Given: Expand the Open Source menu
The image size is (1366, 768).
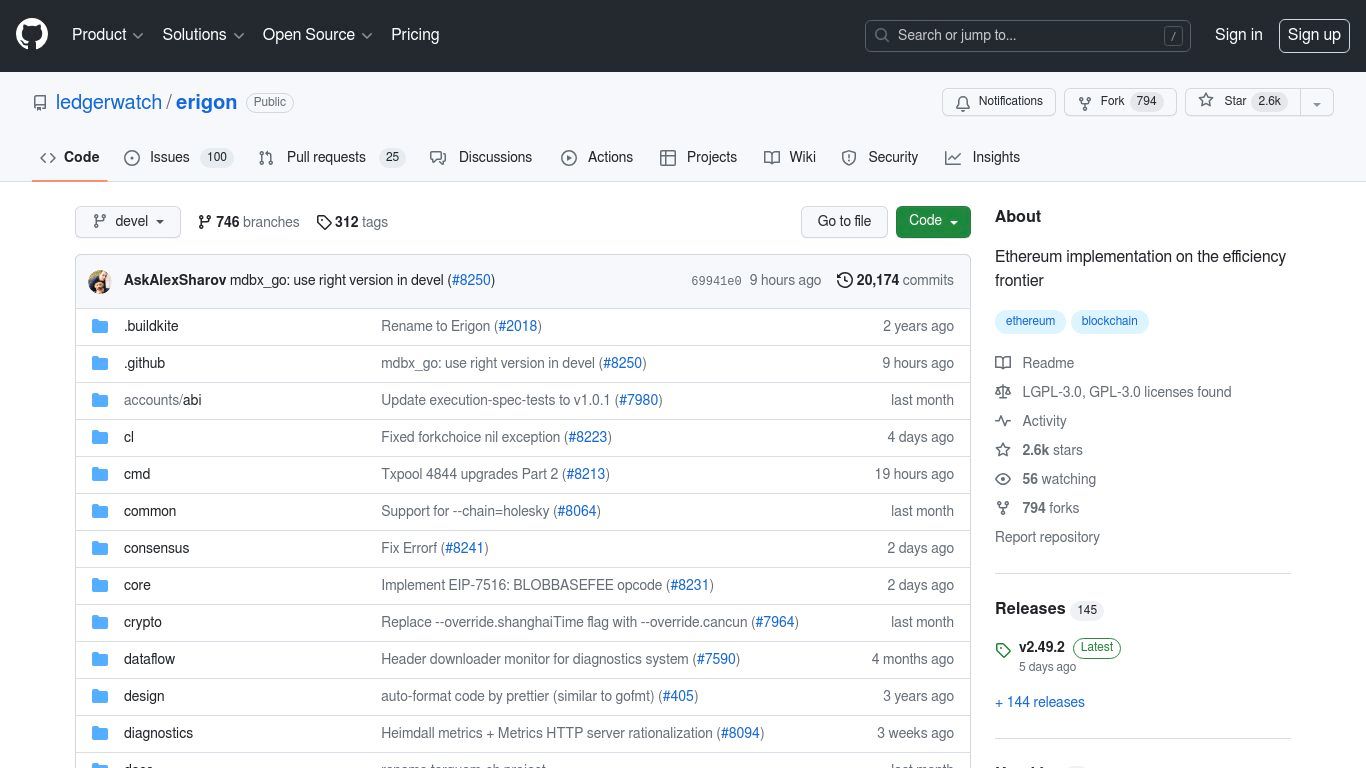Looking at the screenshot, I should (x=318, y=35).
